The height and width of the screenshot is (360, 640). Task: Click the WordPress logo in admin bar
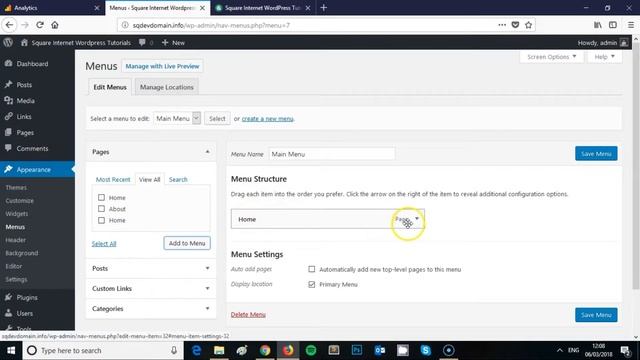coord(8,42)
